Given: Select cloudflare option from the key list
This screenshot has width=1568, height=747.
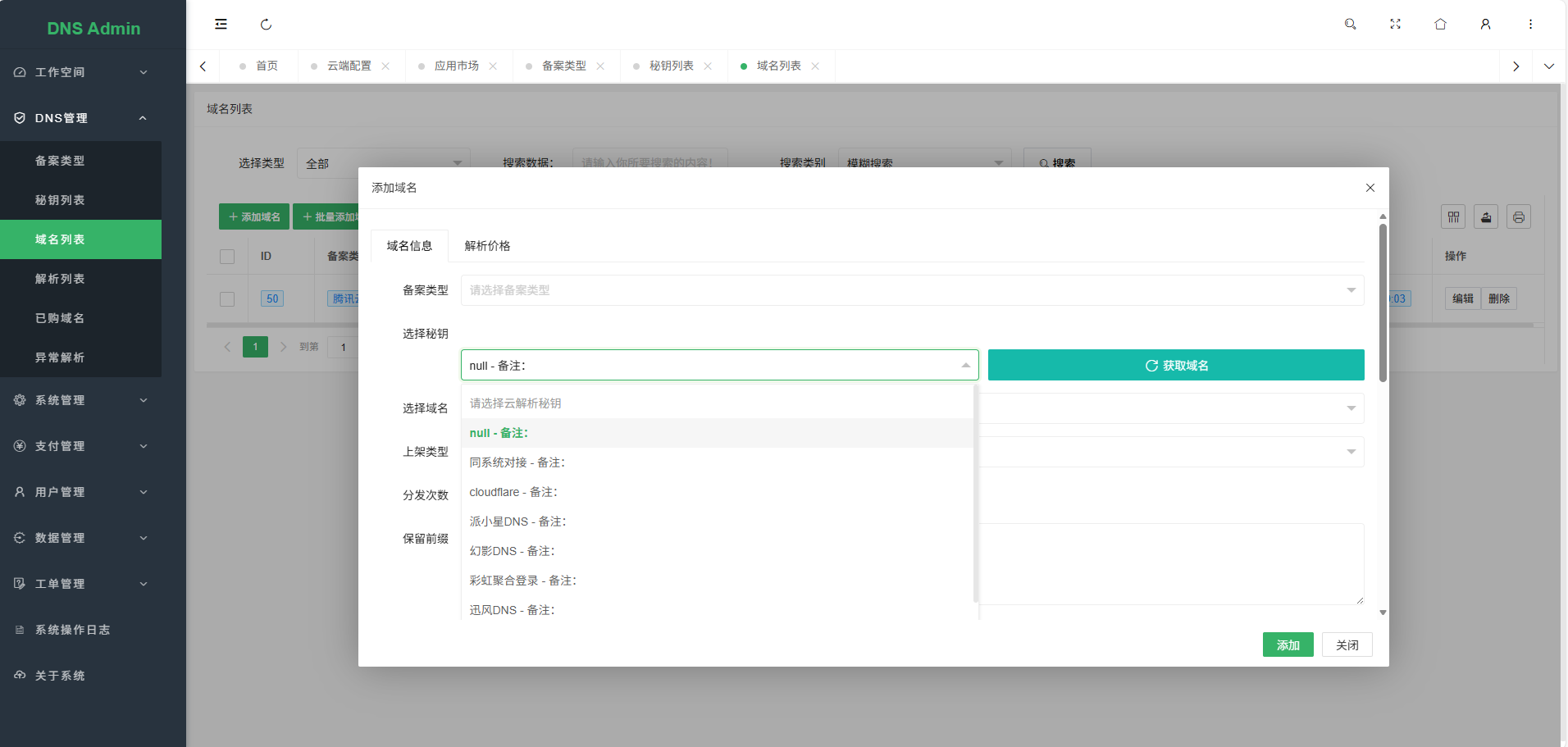Looking at the screenshot, I should (x=513, y=492).
